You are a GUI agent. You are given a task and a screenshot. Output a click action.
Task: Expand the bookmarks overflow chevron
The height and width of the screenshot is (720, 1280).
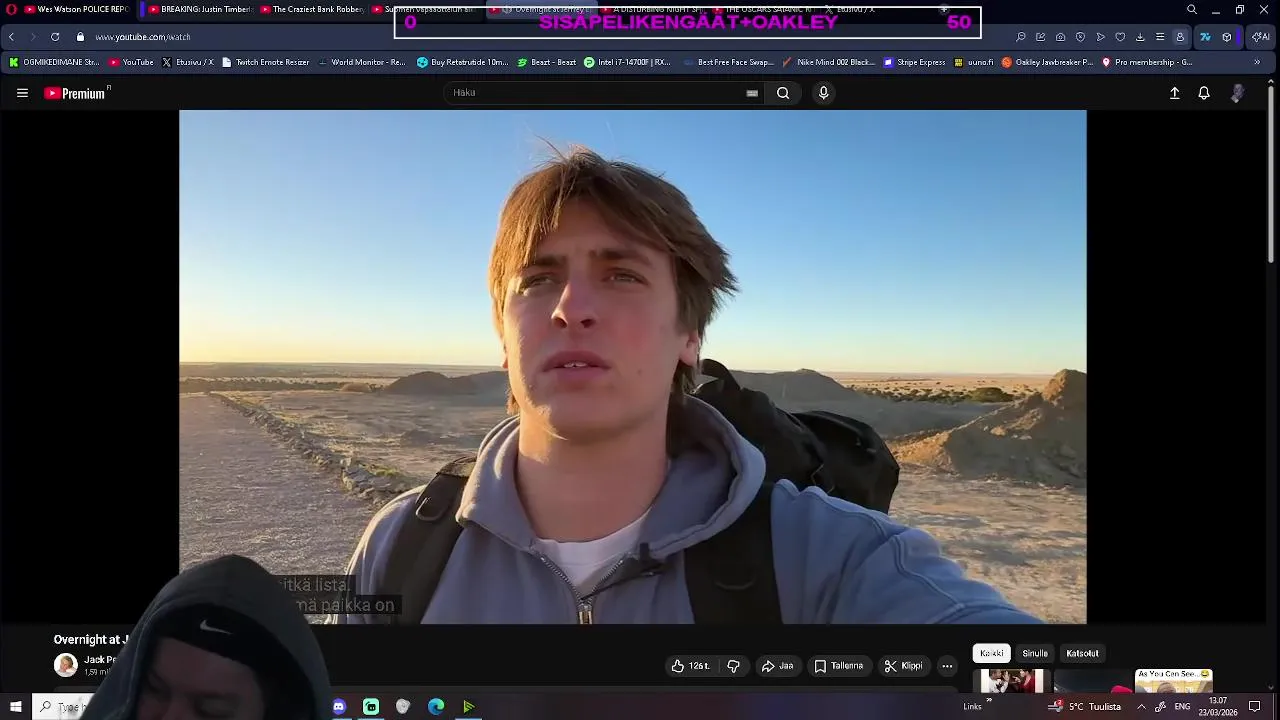[1257, 62]
